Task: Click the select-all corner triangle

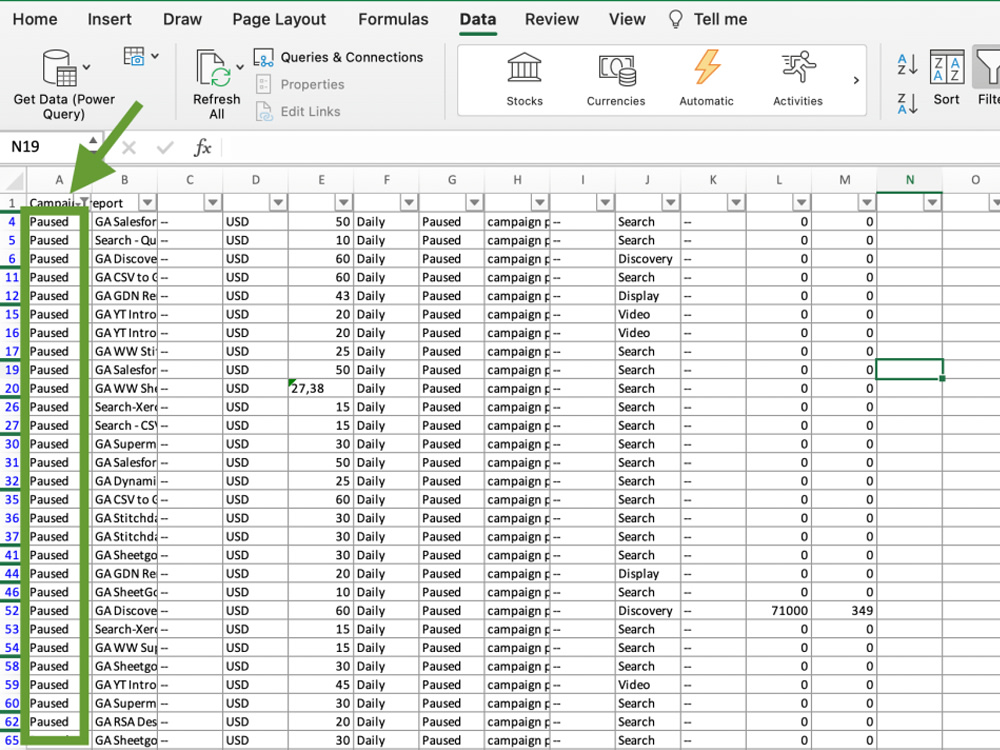Action: tap(14, 180)
